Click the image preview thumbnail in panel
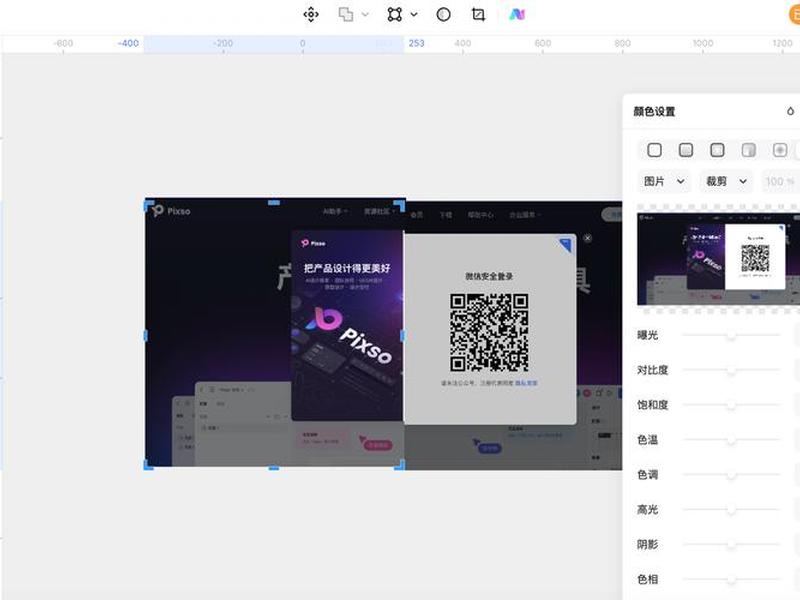This screenshot has height=600, width=800. (x=718, y=259)
